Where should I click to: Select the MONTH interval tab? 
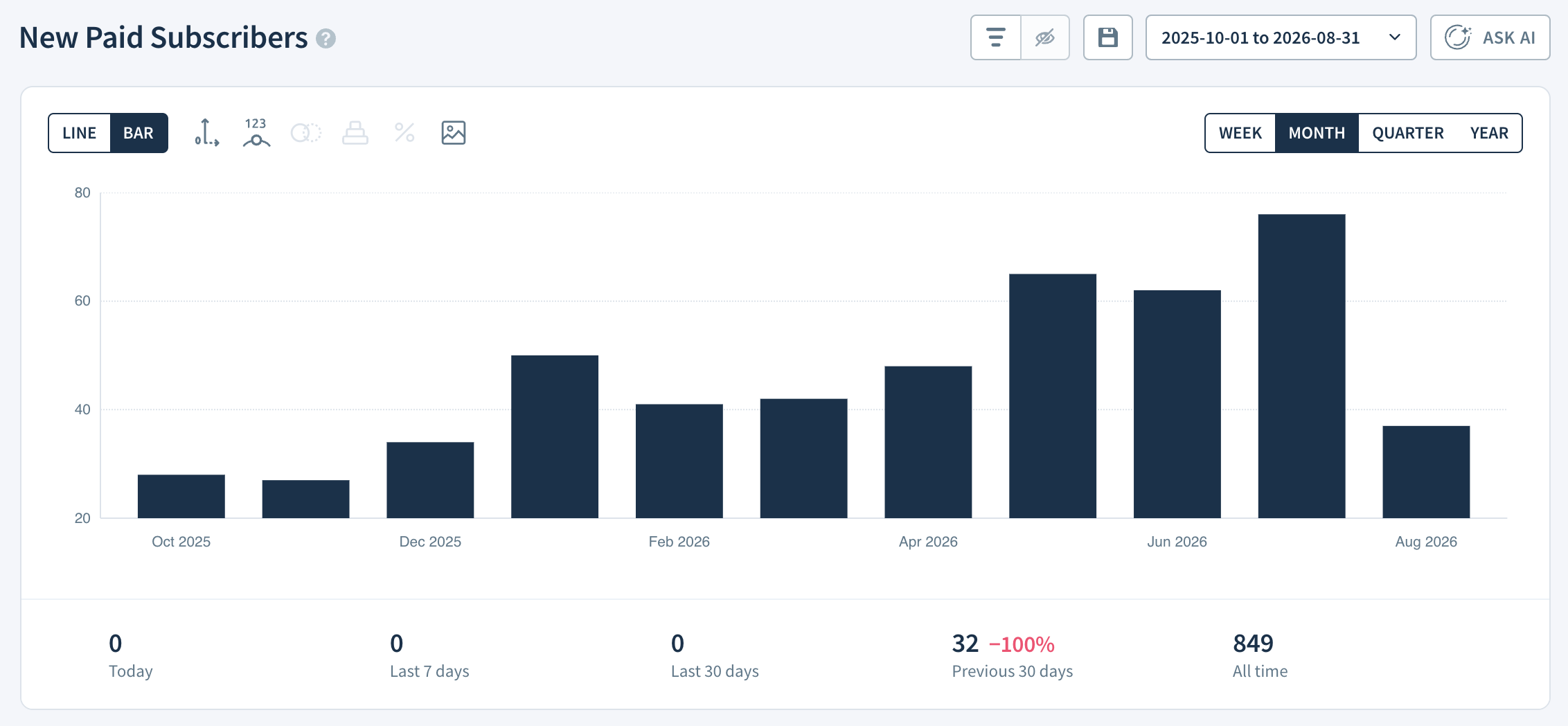click(1317, 133)
